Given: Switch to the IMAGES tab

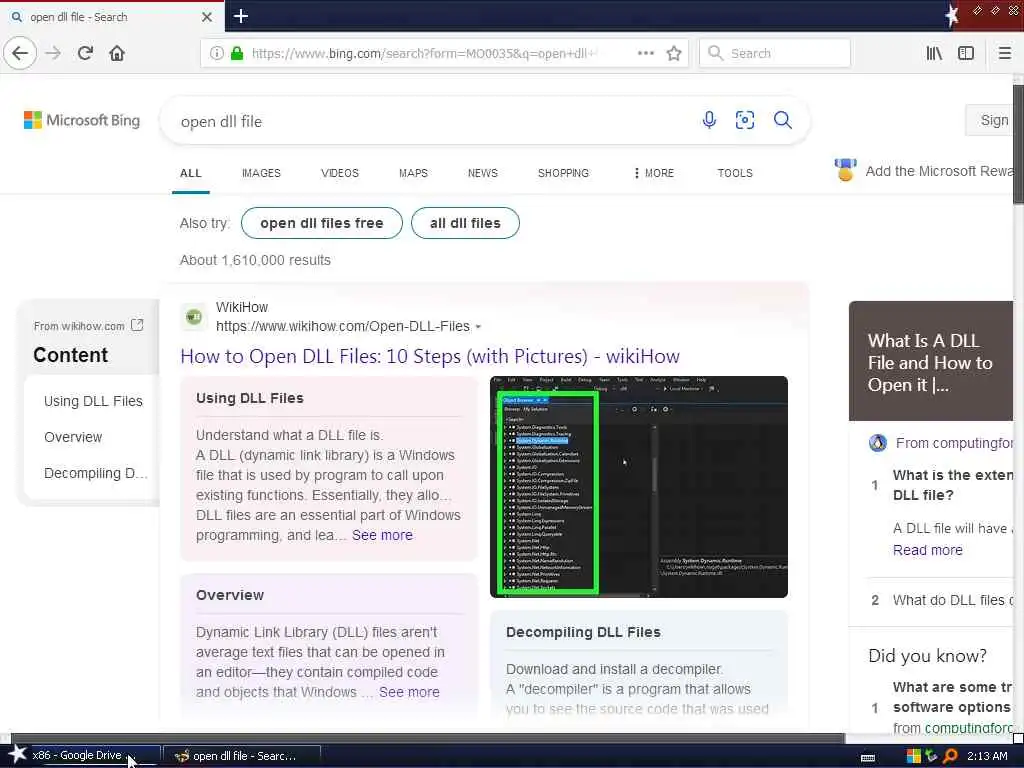Looking at the screenshot, I should [x=261, y=173].
